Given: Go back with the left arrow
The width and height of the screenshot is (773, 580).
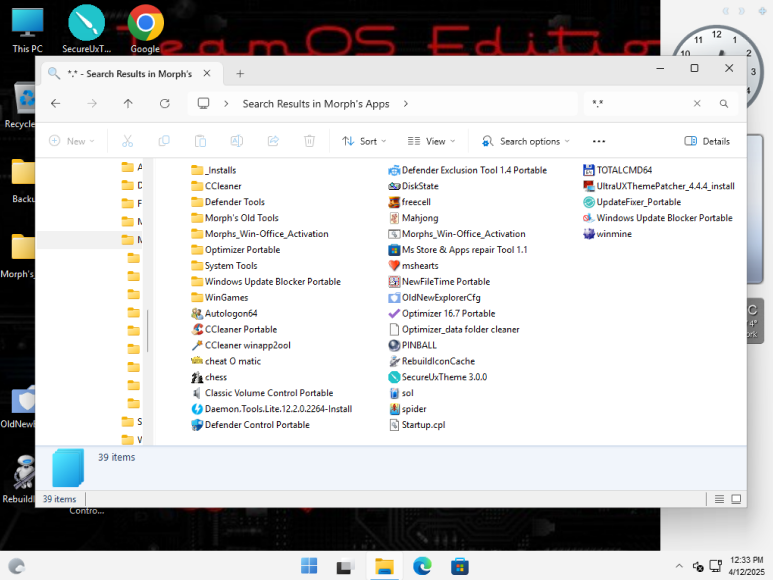Looking at the screenshot, I should [x=56, y=103].
